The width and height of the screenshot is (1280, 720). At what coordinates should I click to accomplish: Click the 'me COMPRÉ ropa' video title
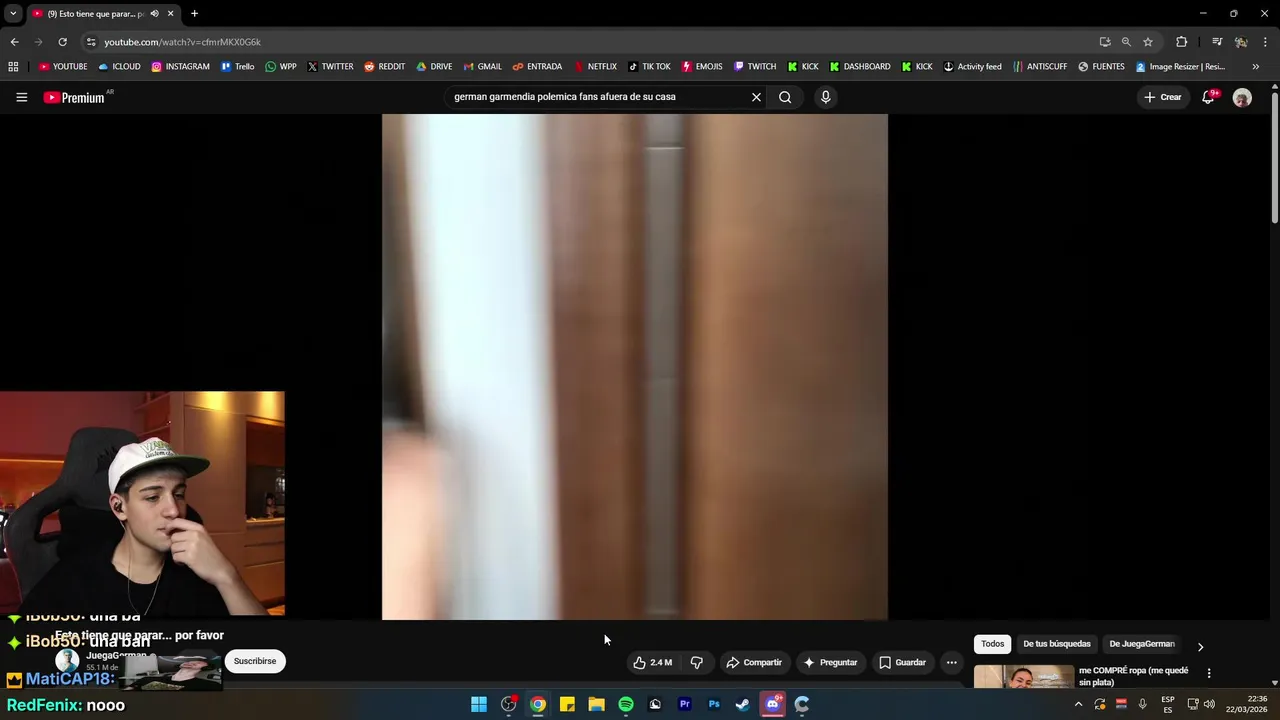click(1133, 676)
